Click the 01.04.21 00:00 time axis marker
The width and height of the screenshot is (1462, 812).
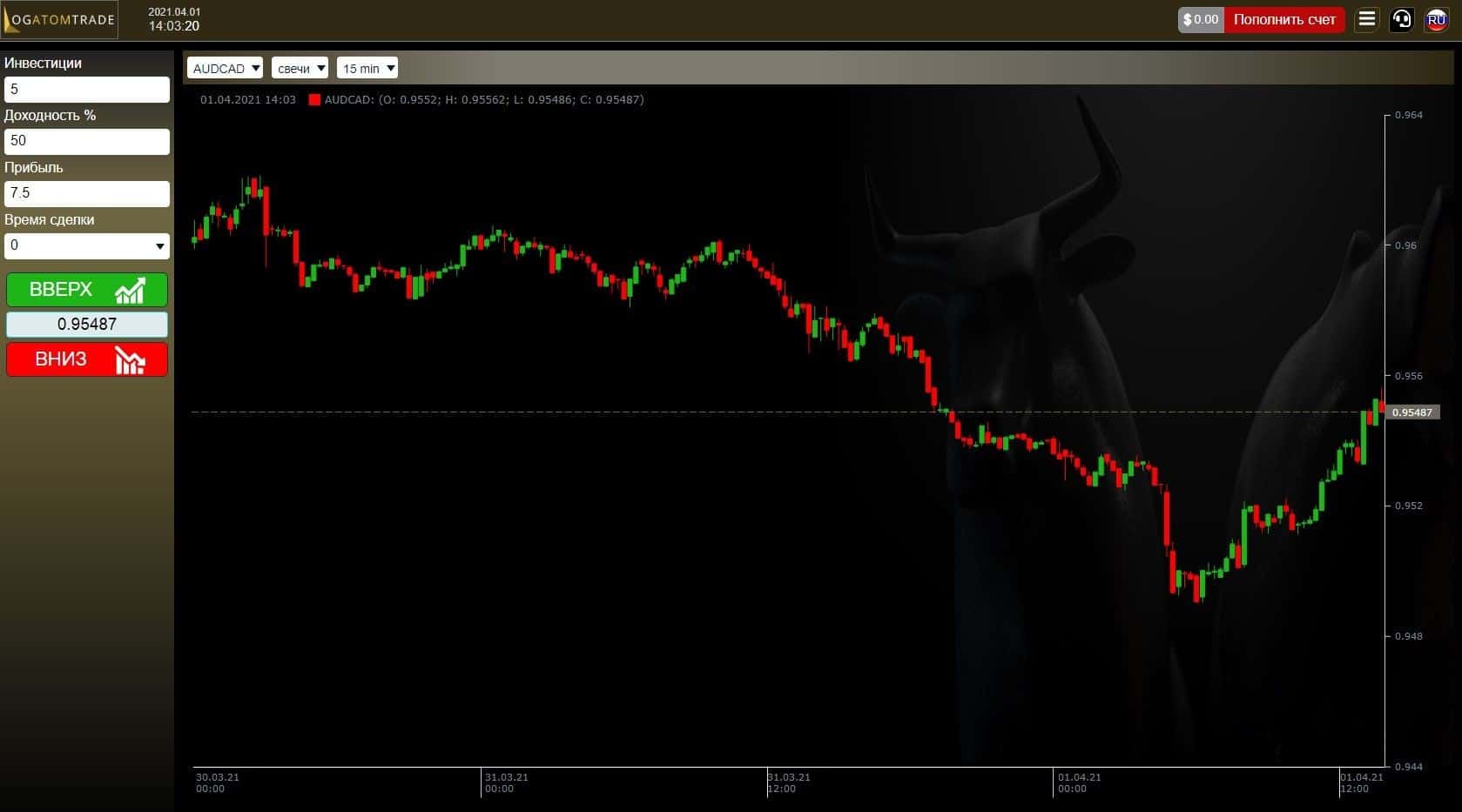tap(1079, 782)
